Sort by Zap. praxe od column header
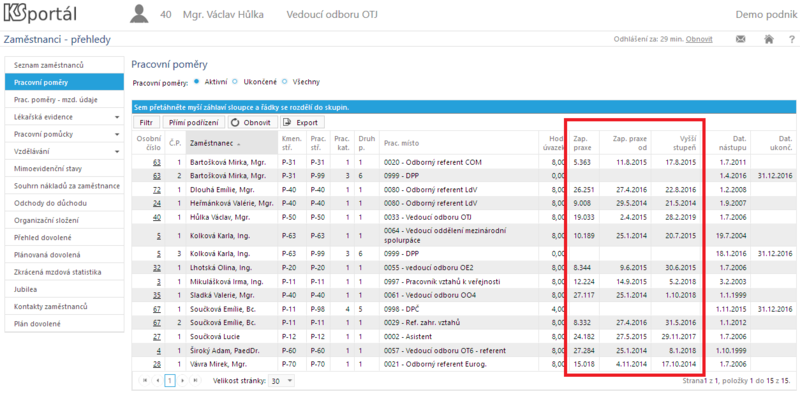This screenshot has height=394, width=800. click(x=625, y=143)
